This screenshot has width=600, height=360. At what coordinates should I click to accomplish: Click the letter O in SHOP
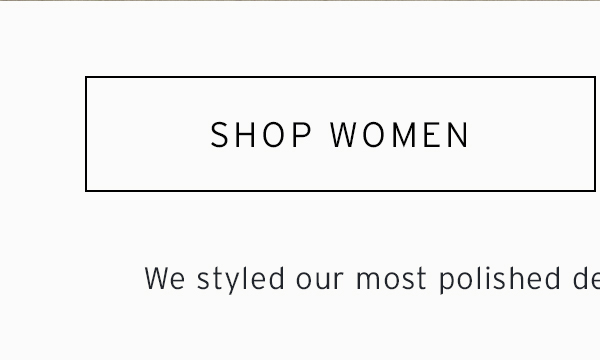point(273,135)
